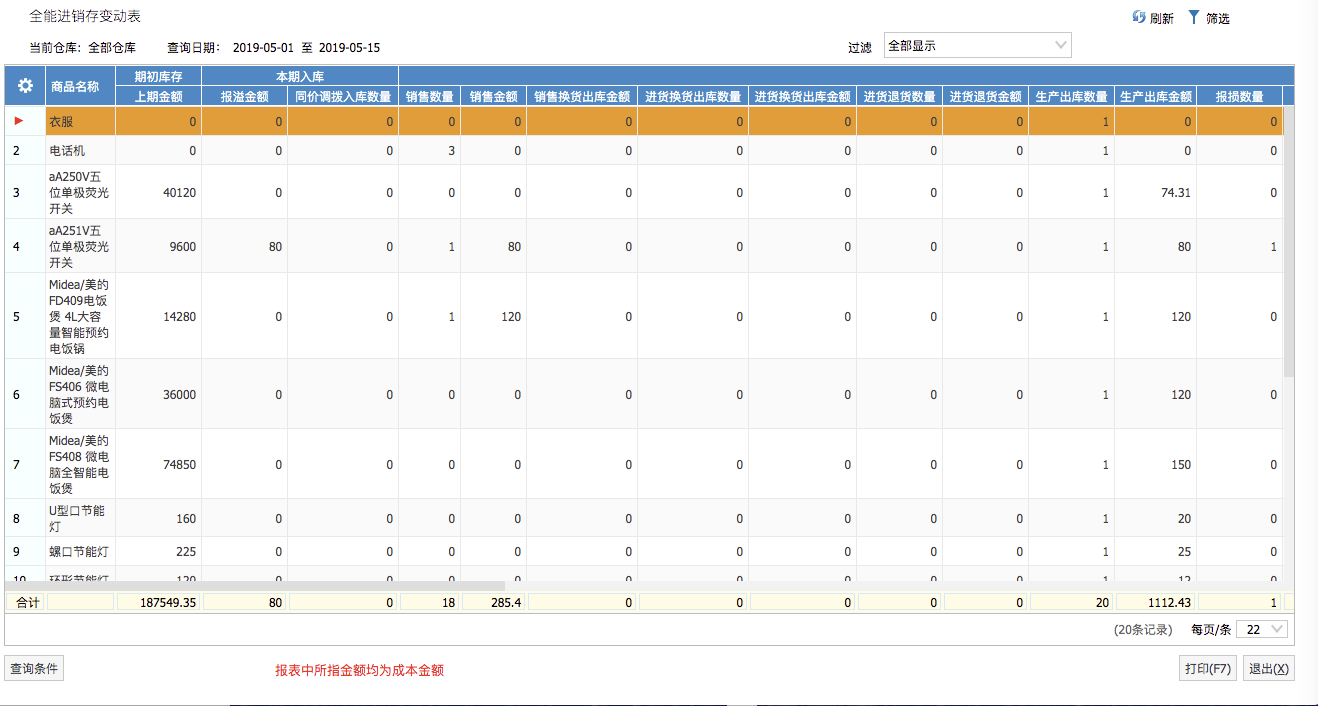Click the 合计 summary row label
The image size is (1318, 706).
coord(26,602)
